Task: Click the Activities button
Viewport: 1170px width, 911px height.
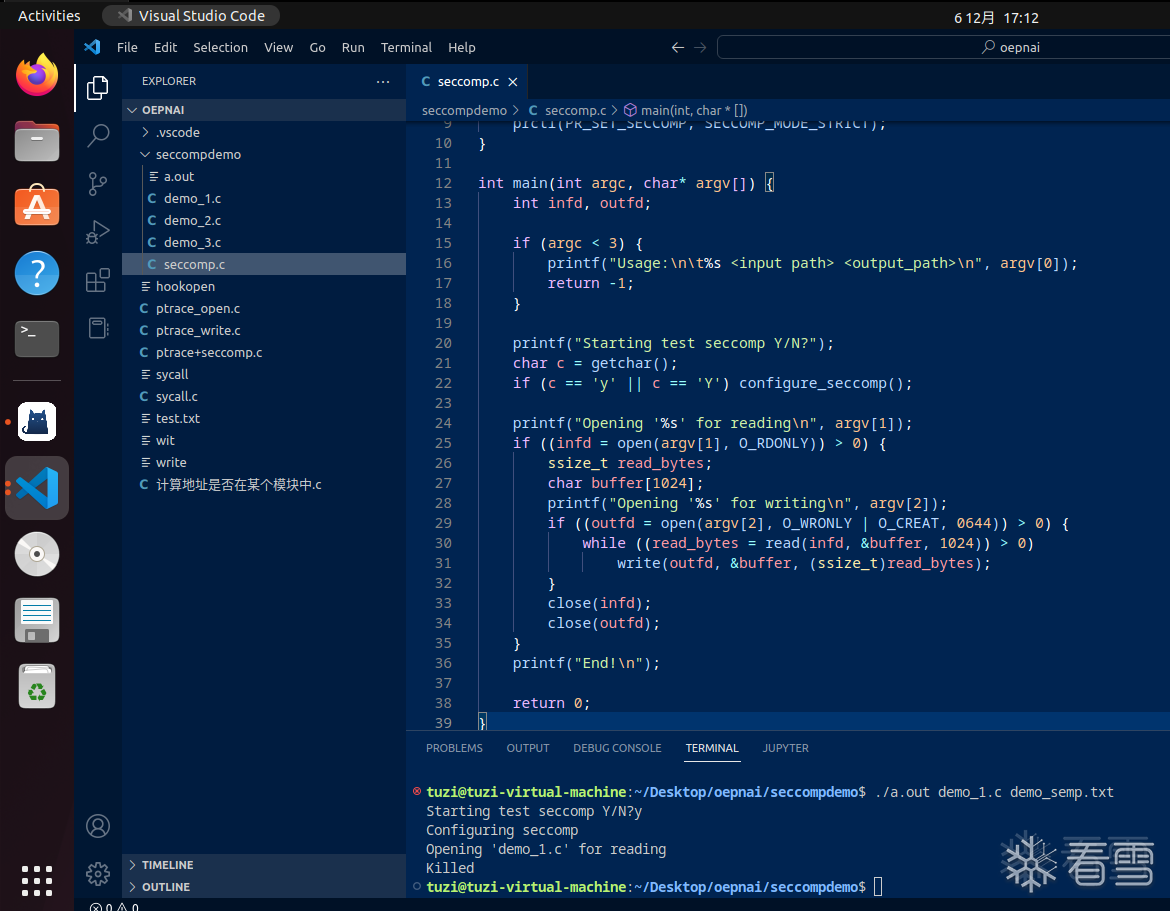Action: (x=49, y=16)
